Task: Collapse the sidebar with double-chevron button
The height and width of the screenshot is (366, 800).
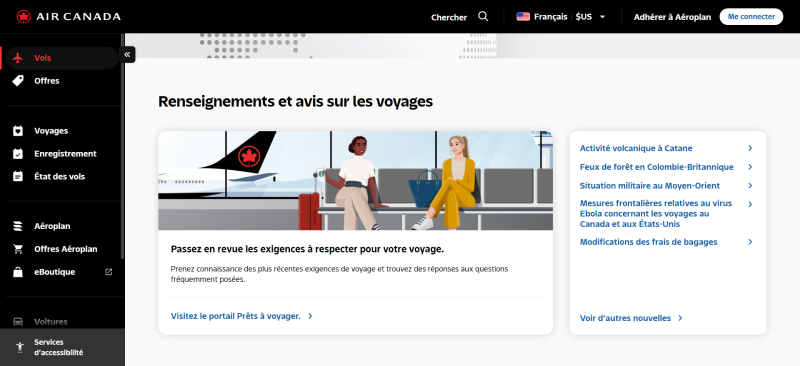Action: coord(127,54)
